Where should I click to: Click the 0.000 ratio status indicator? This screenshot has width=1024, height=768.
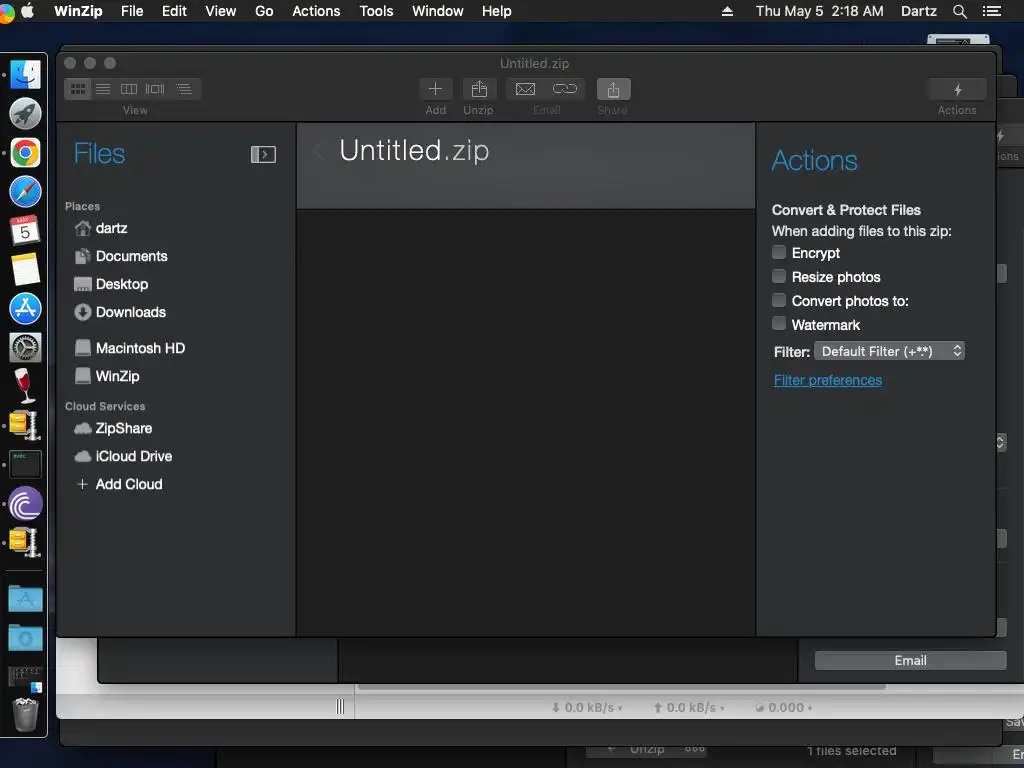(784, 707)
